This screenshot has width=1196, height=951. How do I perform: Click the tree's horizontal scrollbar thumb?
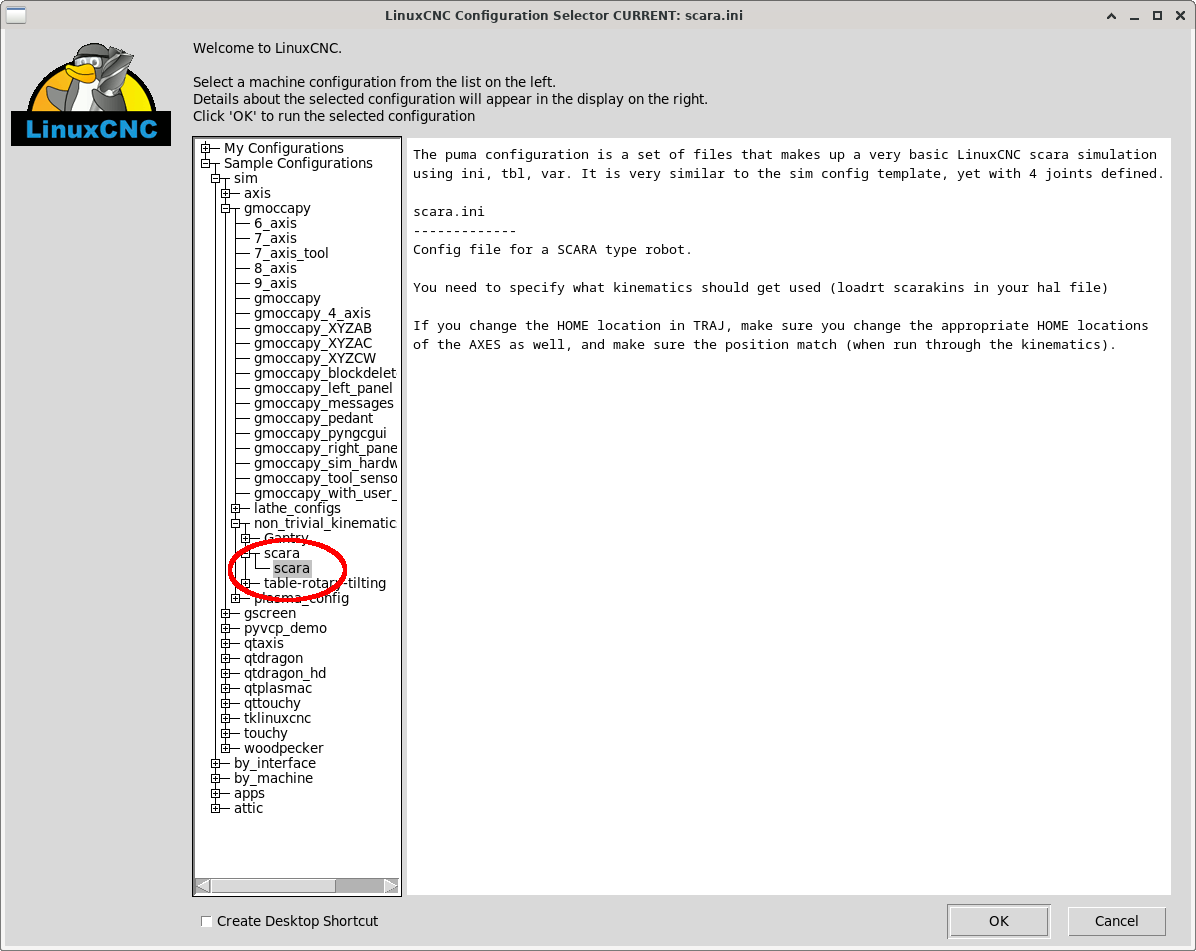tap(273, 886)
